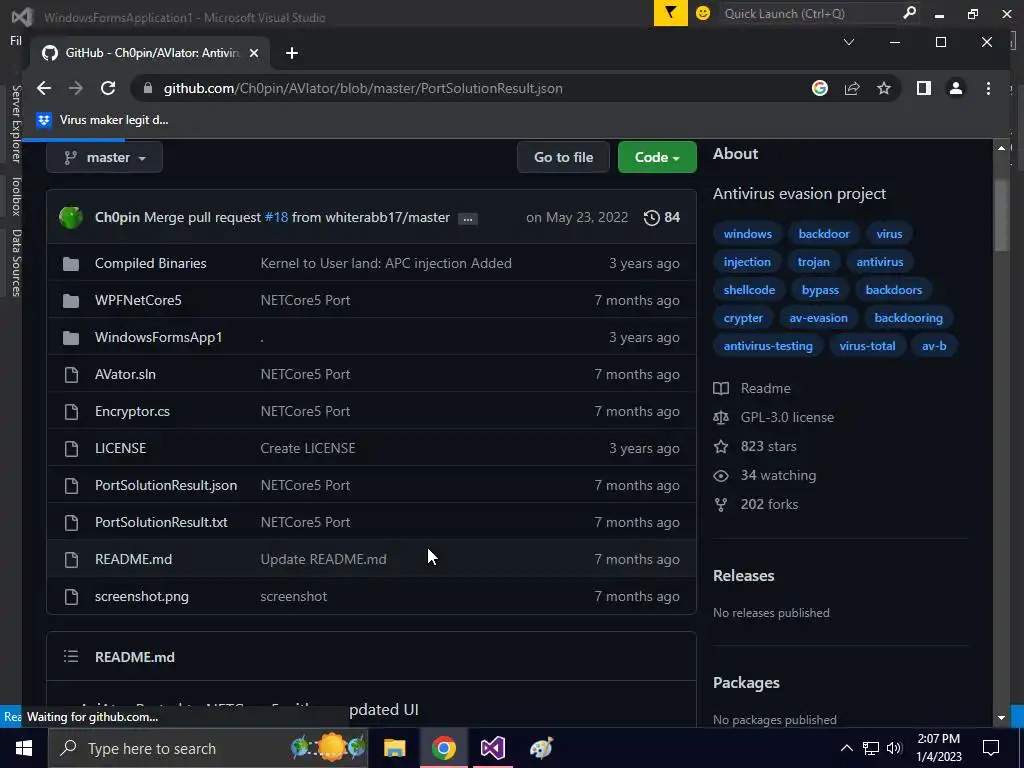This screenshot has height=768, width=1024.
Task: Click Ch0pin user avatar
Action: point(71,217)
